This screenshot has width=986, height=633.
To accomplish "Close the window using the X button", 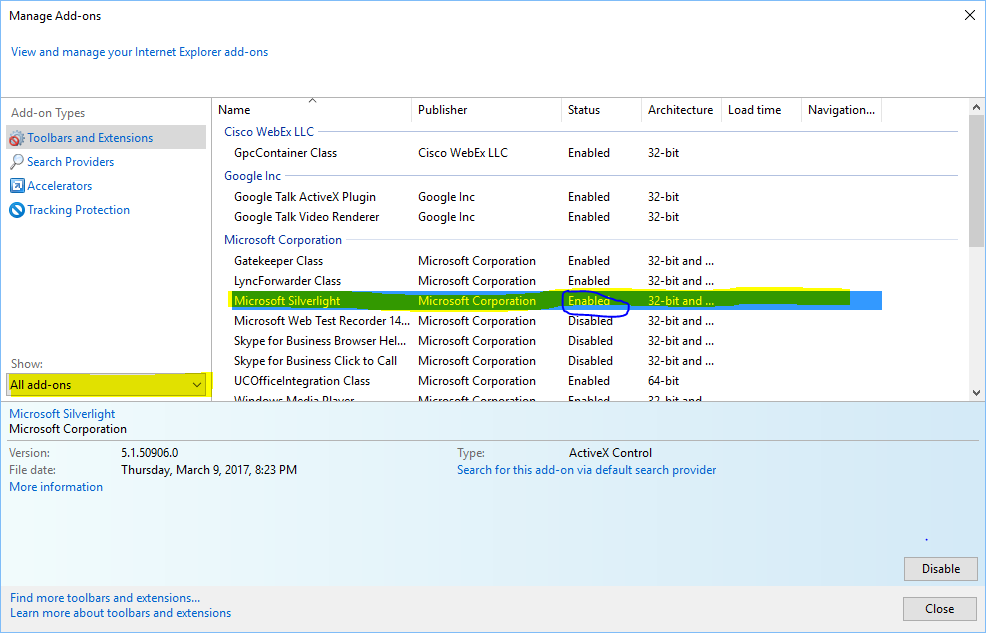I will (970, 15).
